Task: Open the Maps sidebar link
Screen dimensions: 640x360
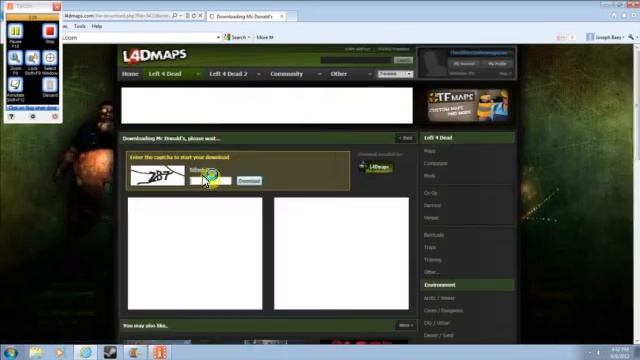Action: tap(429, 151)
